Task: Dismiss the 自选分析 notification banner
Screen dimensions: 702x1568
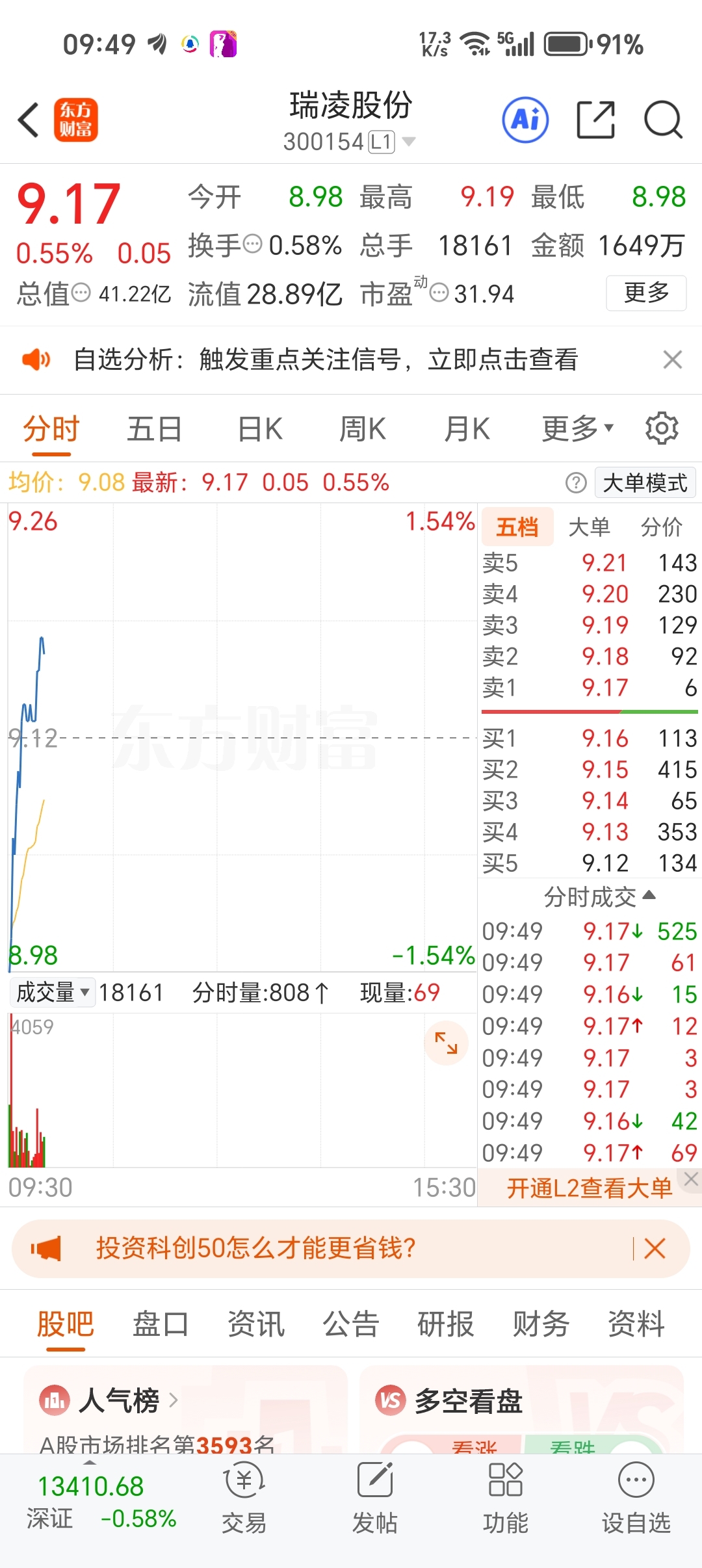Action: coord(673,359)
